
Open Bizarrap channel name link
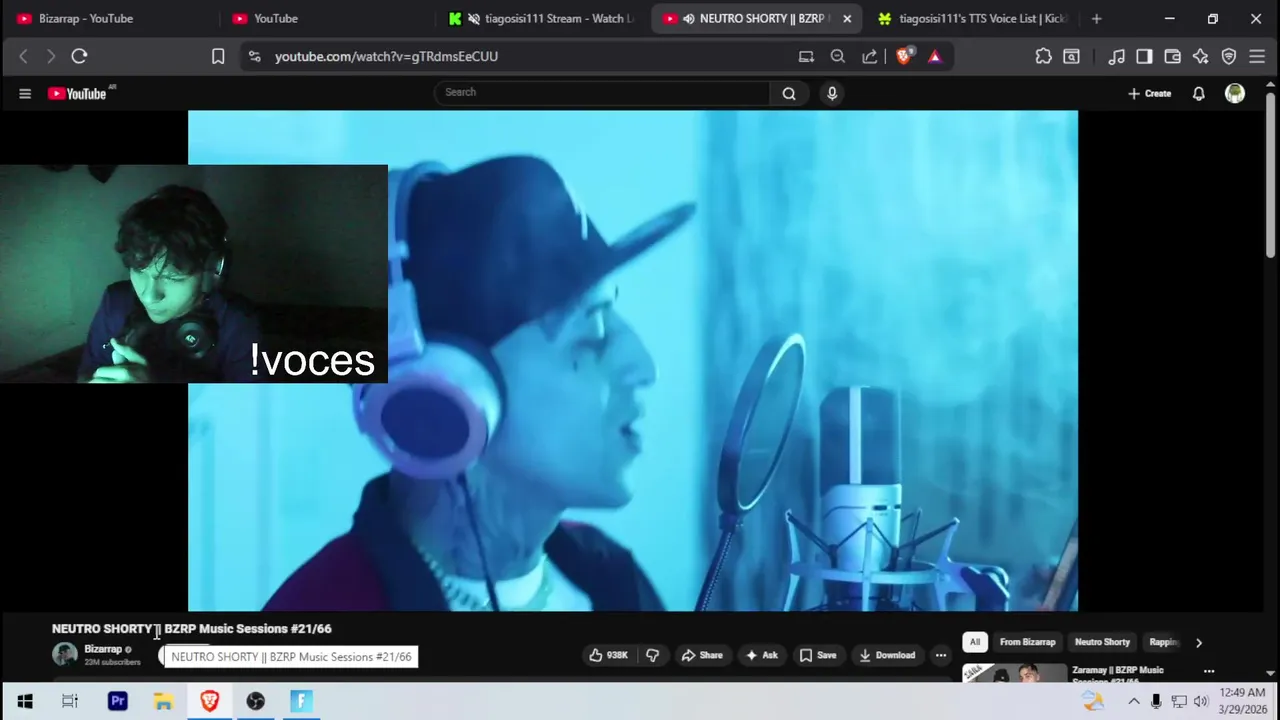[103, 649]
